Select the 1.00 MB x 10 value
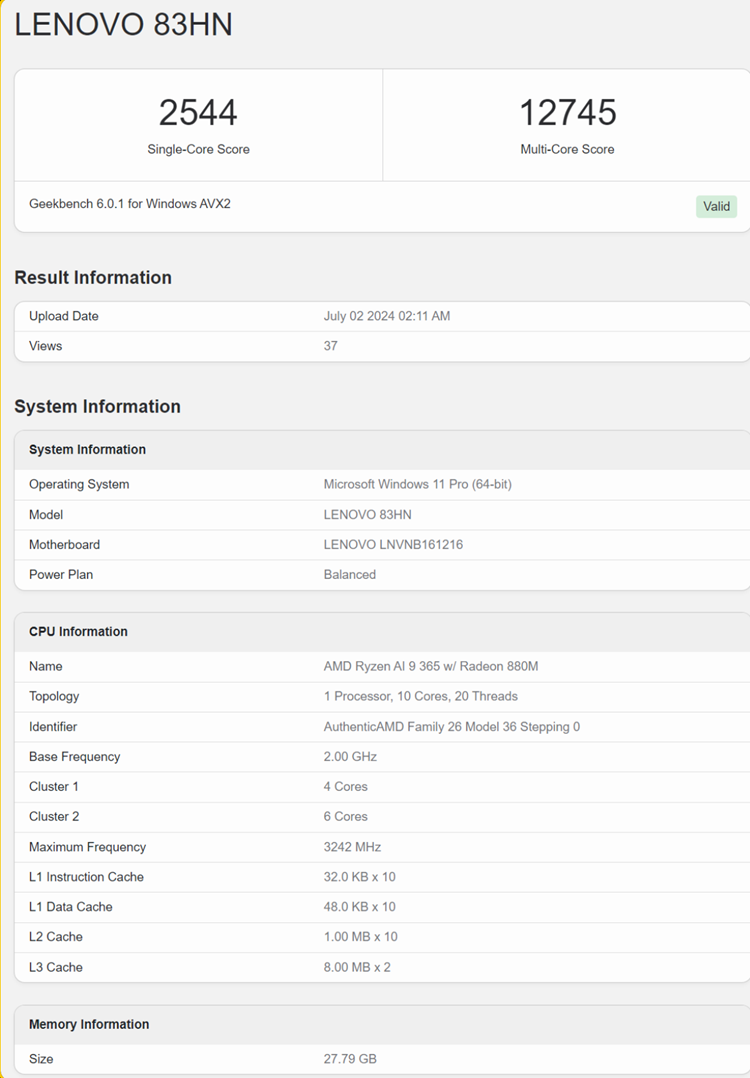Viewport: 750px width, 1078px height. coord(360,937)
